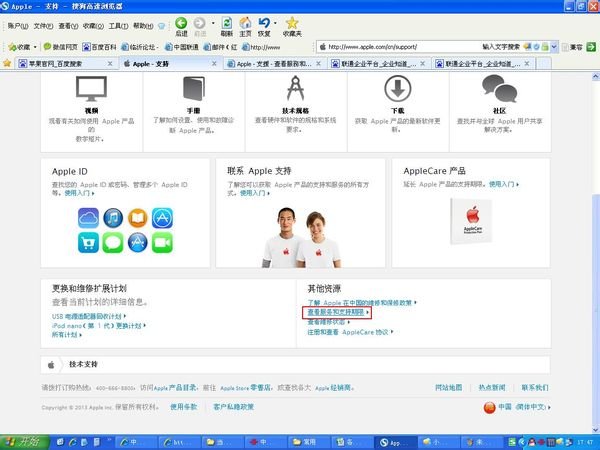
Task: Open the 下载 download arrow icon
Action: coord(398,88)
